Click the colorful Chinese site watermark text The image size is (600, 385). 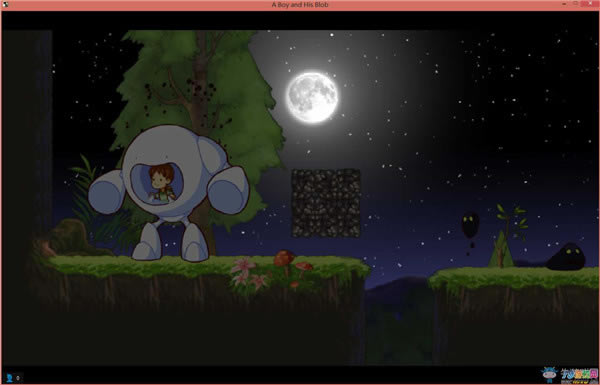click(x=579, y=375)
